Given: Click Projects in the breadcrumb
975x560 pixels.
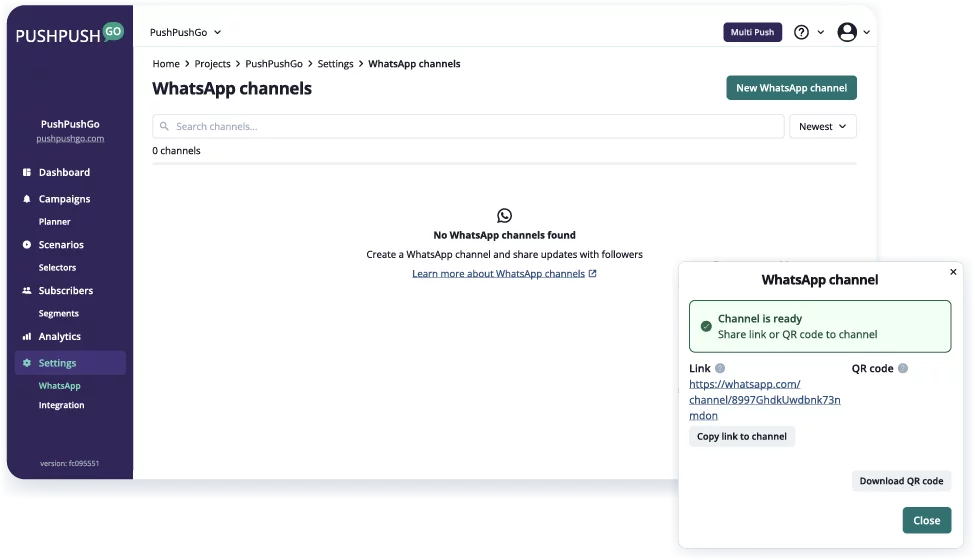Looking at the screenshot, I should [x=212, y=64].
